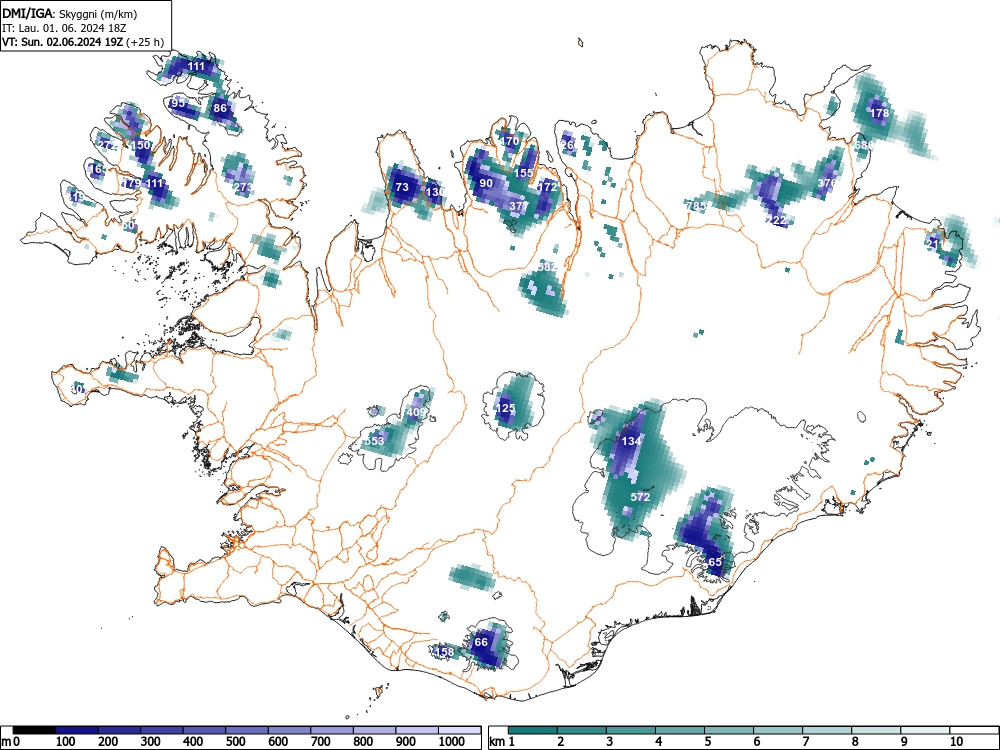Screen dimensions: 1000x750
Task: Click the 'km' unit label on the legend
Action: 497,741
